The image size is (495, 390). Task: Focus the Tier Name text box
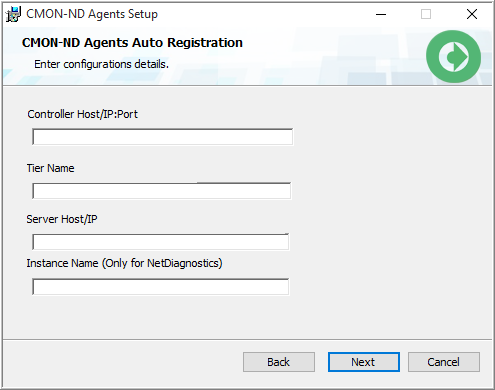click(162, 191)
